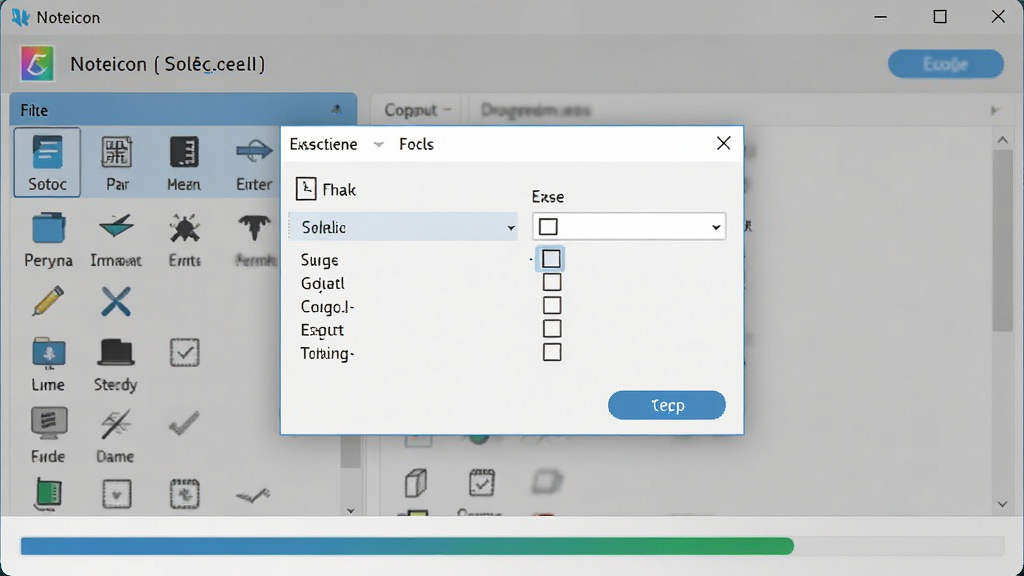This screenshot has height=576, width=1024.
Task: Select the yellow pencil tool
Action: tap(48, 301)
